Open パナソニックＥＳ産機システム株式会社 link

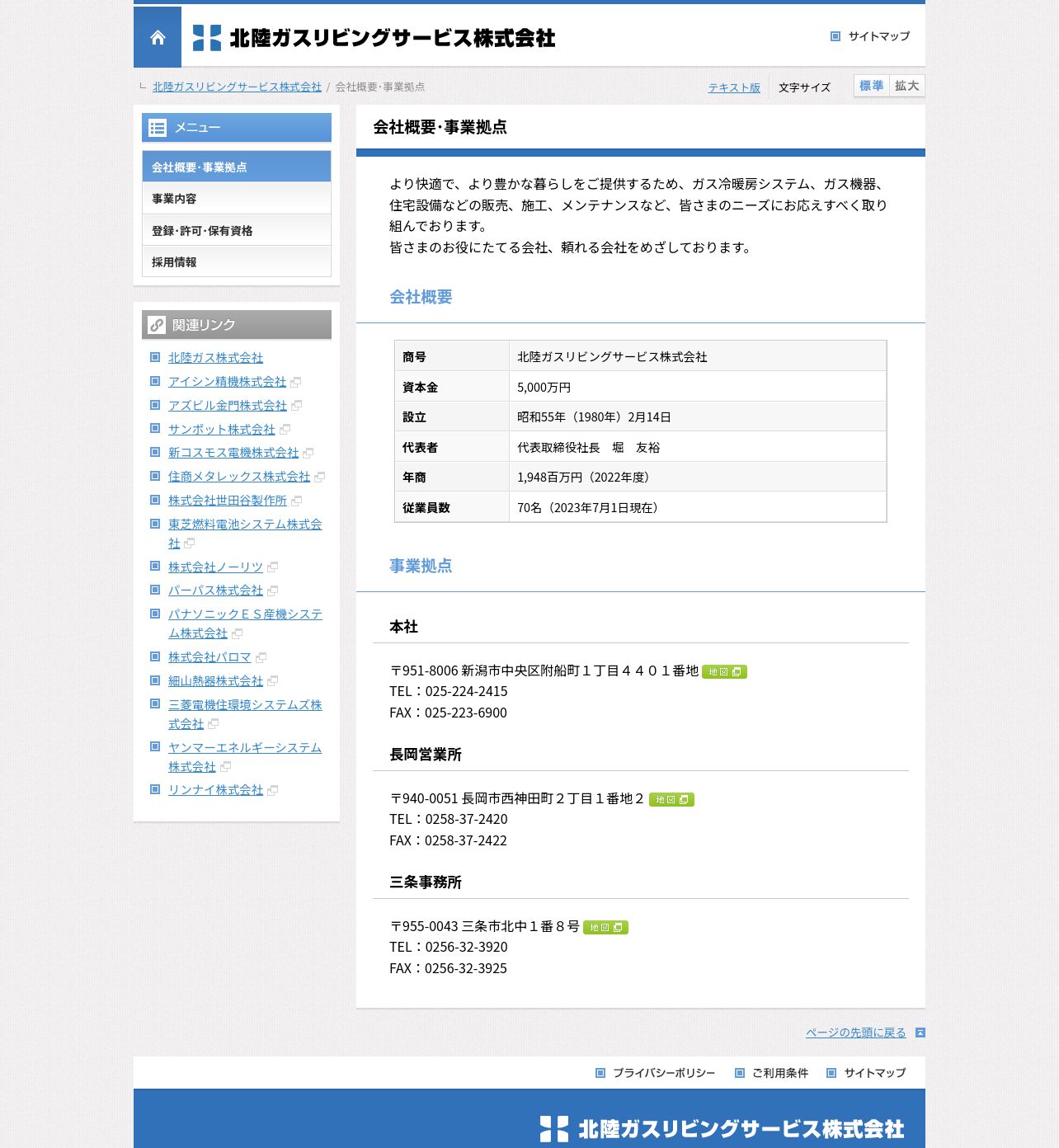point(245,623)
